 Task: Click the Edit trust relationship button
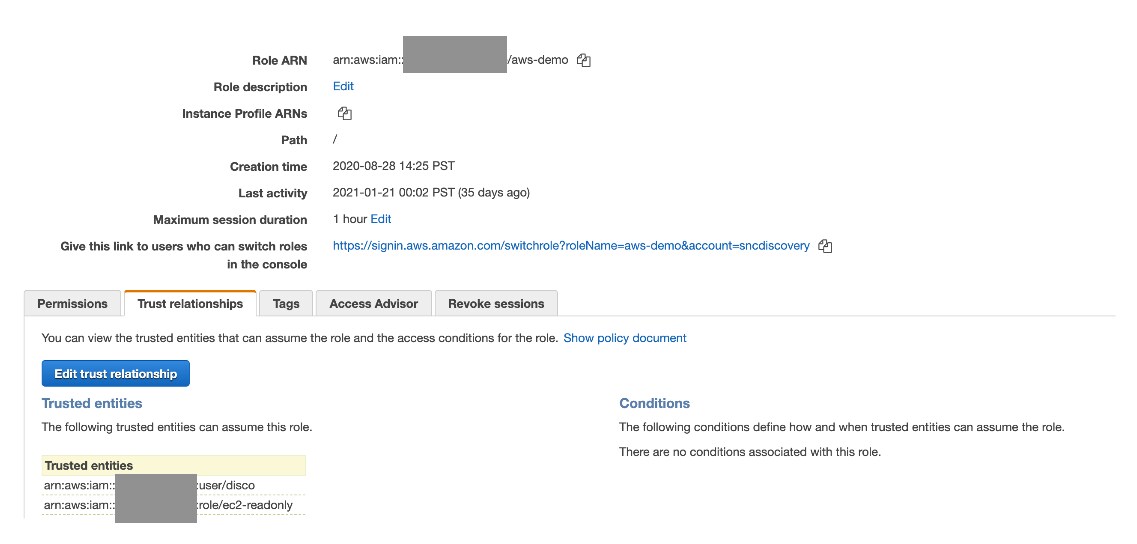tap(116, 374)
